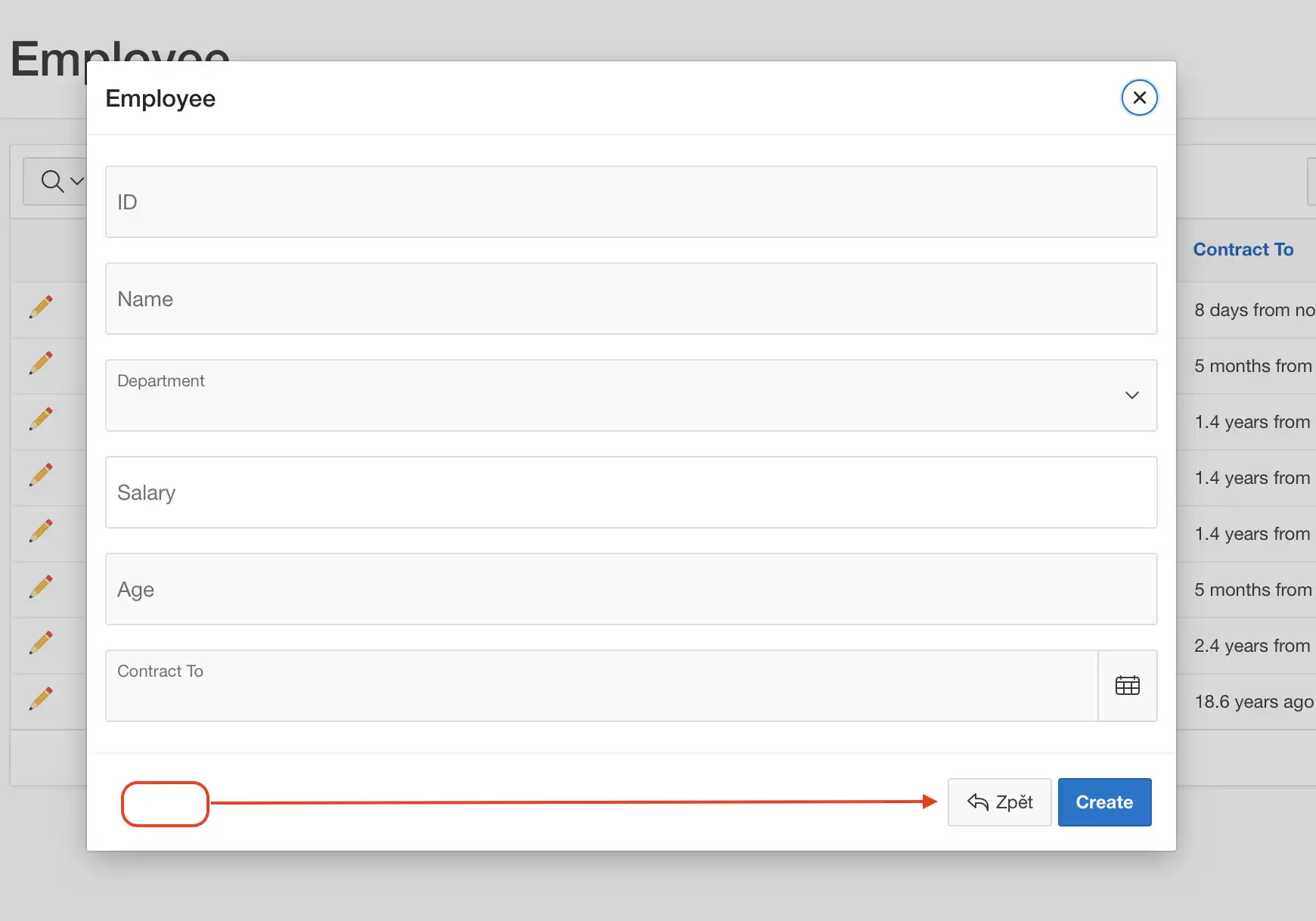
Task: Click the fourth row's pencil edit icon
Action: coord(41,475)
